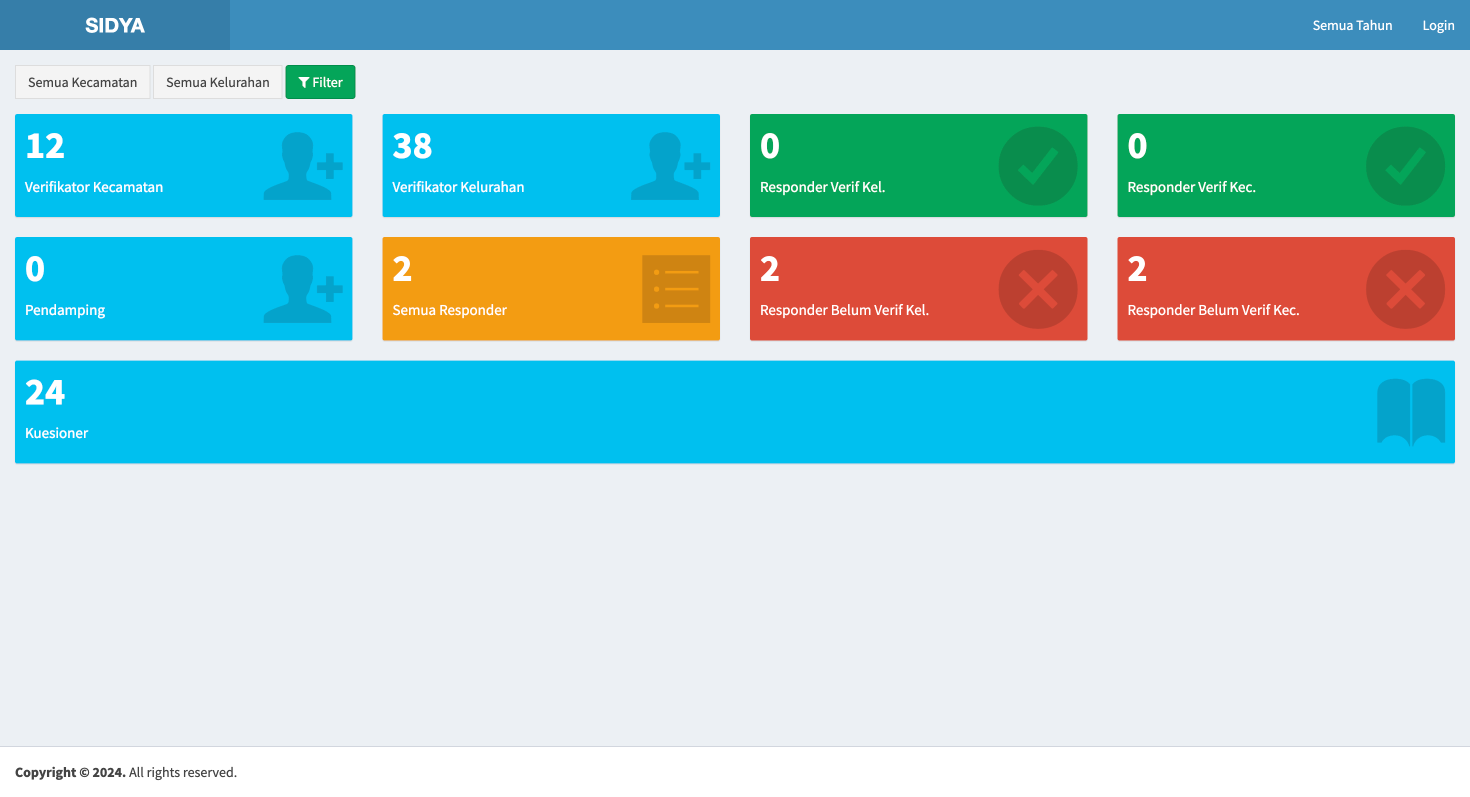Open the Semua Kelurahan dropdown
1470x797 pixels.
click(x=217, y=82)
